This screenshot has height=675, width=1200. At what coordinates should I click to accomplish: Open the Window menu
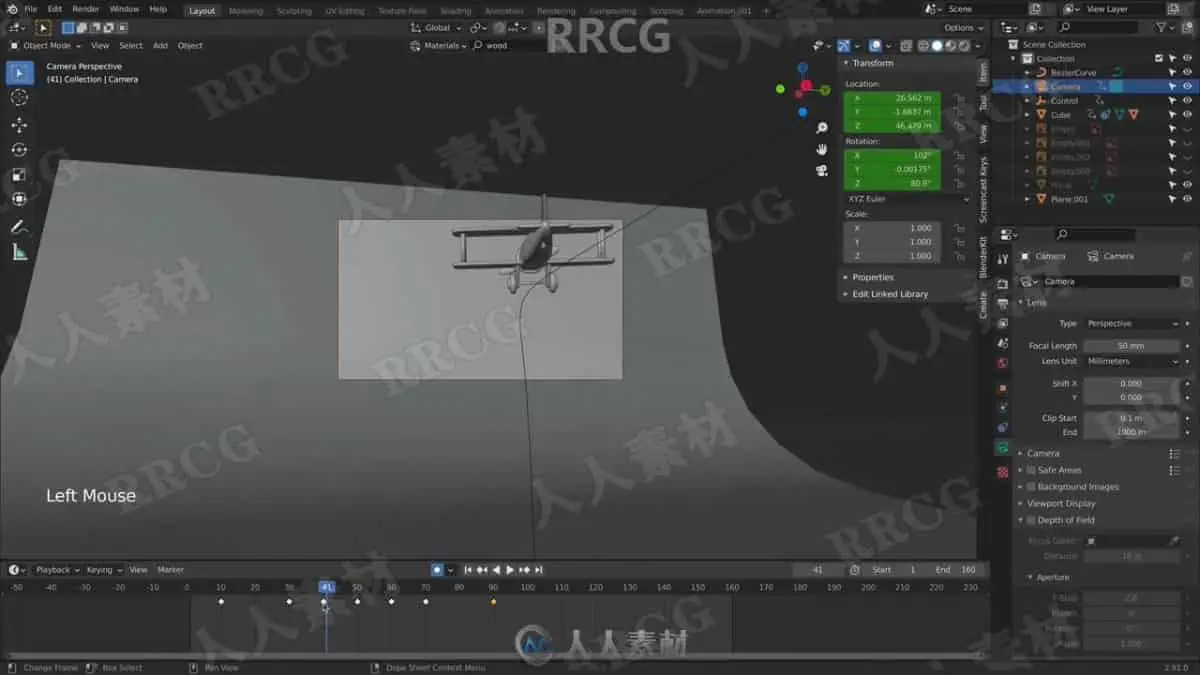(x=124, y=9)
